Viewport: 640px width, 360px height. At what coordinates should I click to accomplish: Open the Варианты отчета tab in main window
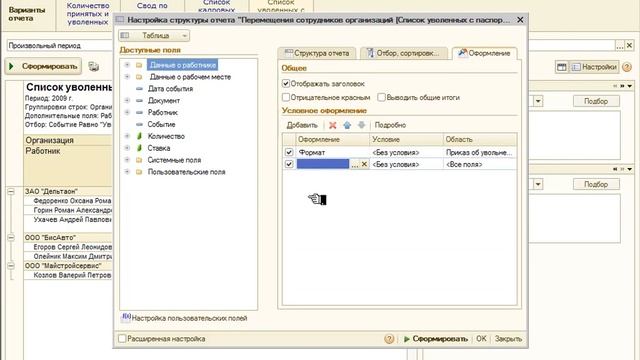click(27, 14)
